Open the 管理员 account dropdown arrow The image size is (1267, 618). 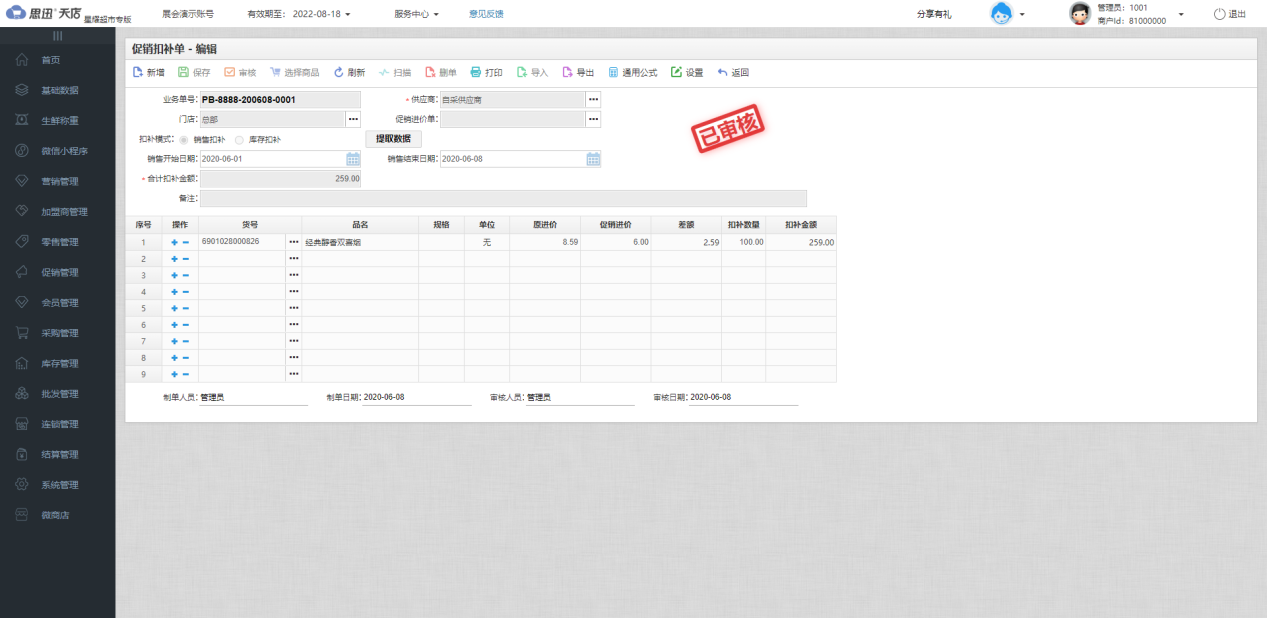click(1181, 14)
